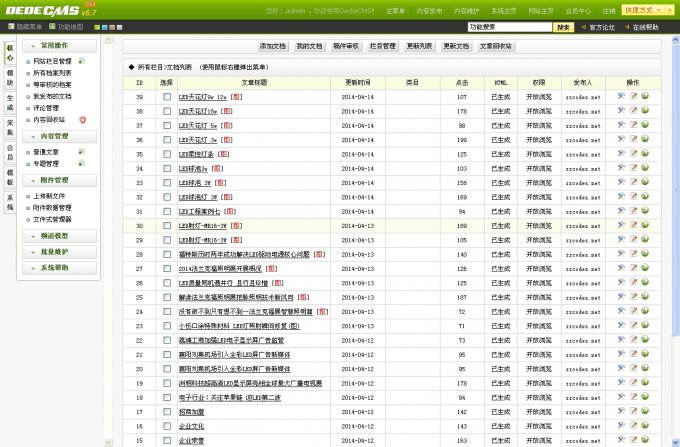Open the 系统 vertical tab
680x447 pixels.
click(10, 202)
